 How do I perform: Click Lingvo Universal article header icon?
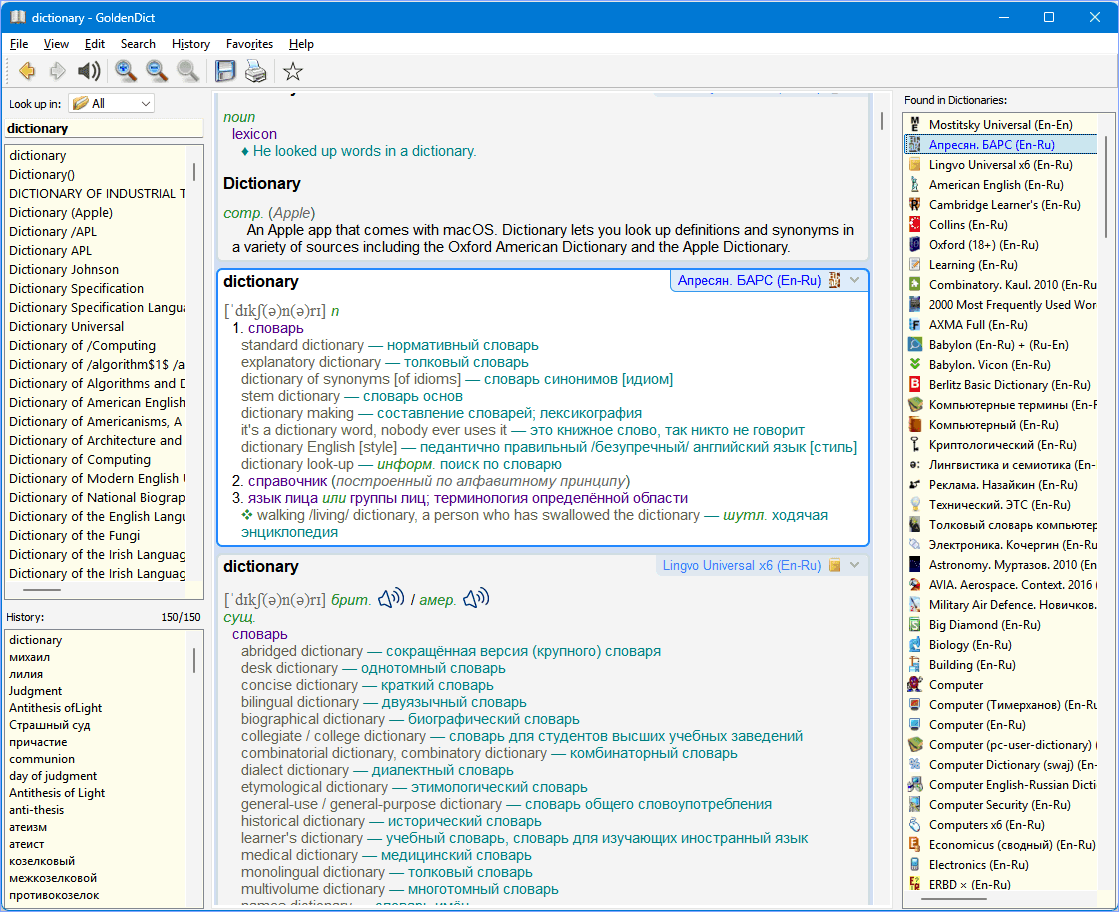pyautogui.click(x=834, y=565)
